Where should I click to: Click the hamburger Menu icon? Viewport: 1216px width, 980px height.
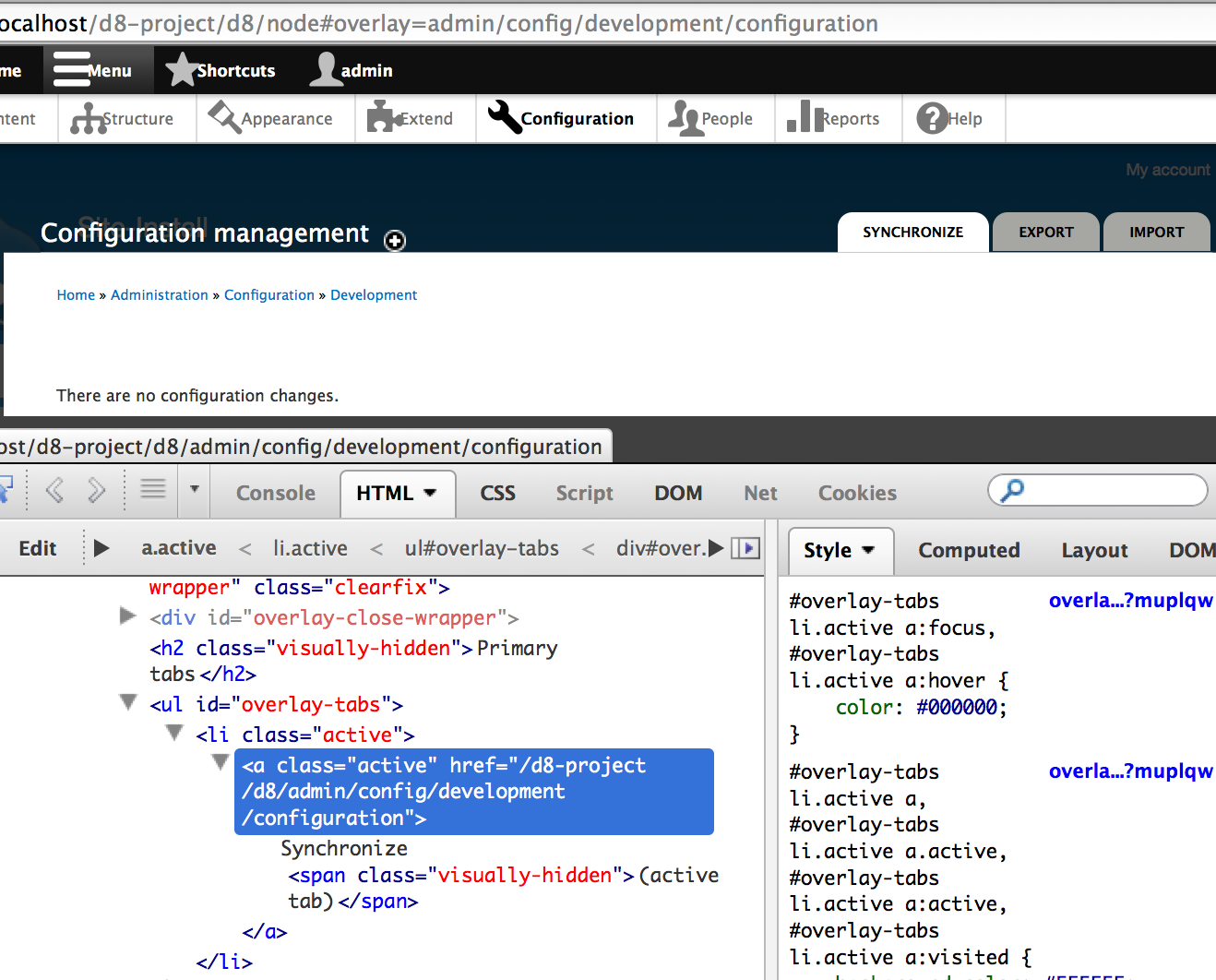(72, 70)
